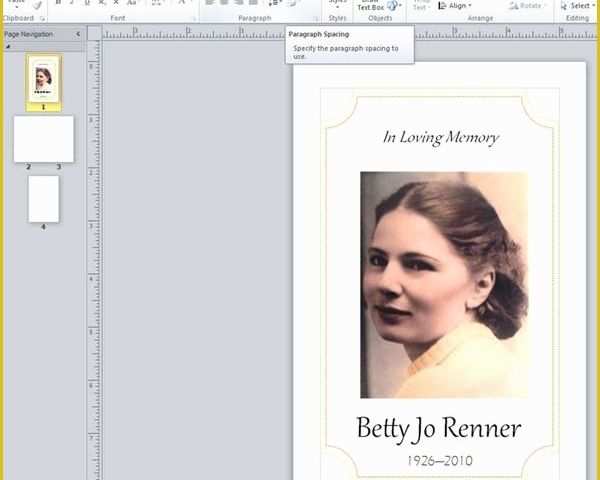Click the 'Betty Jo Renner' name text
This screenshot has width=600, height=480.
point(439,429)
